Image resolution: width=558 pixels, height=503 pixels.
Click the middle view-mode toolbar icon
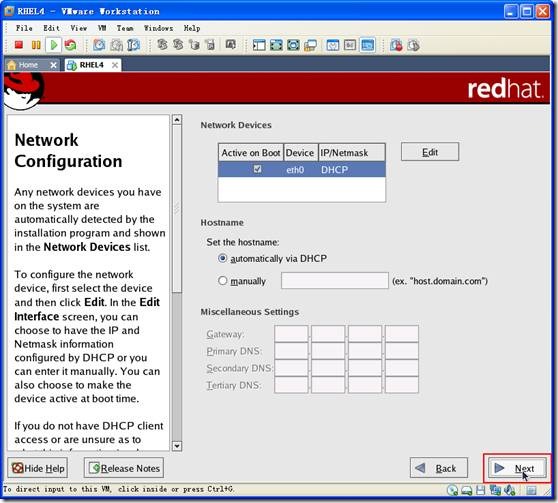point(350,45)
